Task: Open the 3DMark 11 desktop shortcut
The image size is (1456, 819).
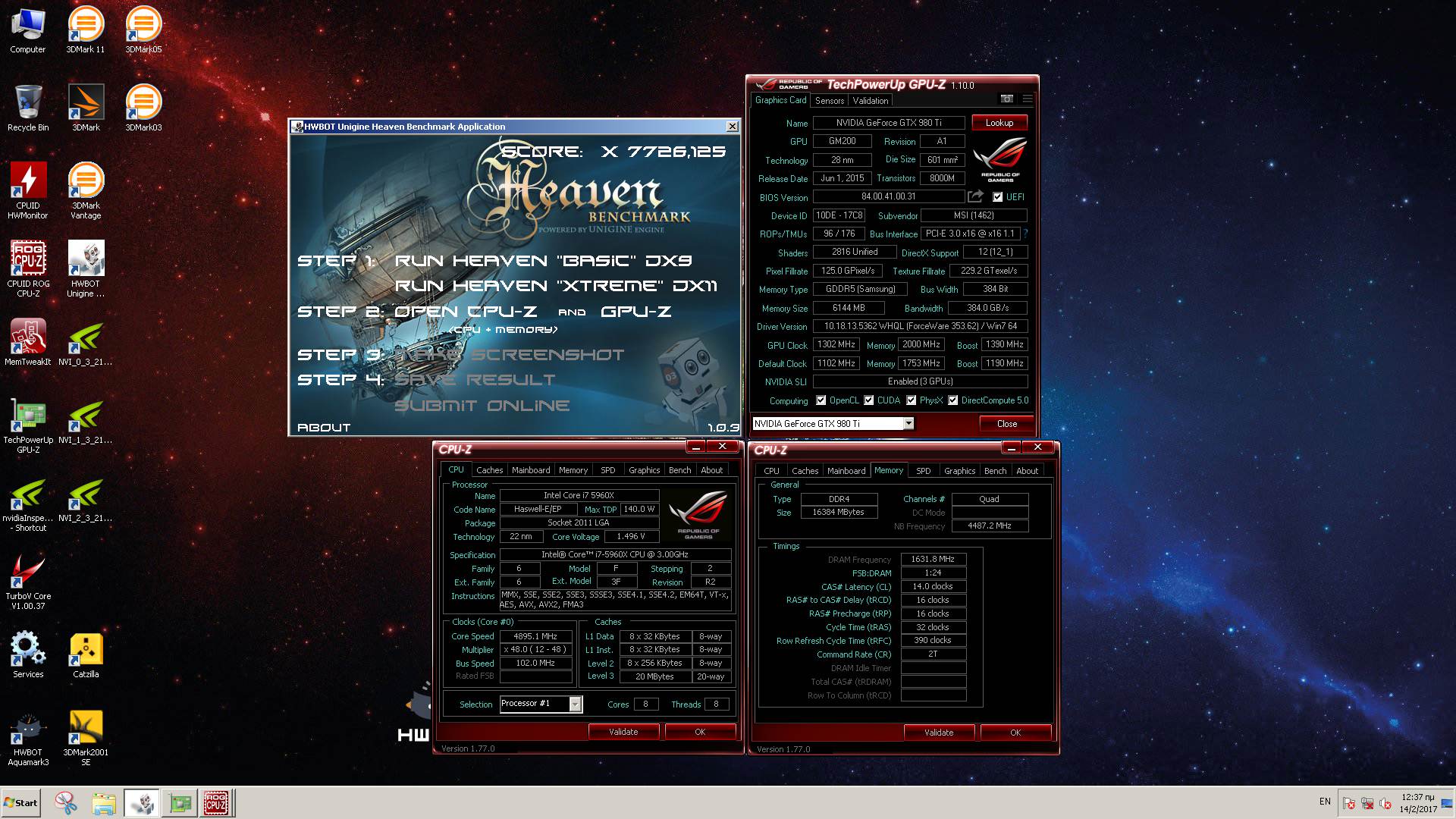Action: (x=86, y=30)
